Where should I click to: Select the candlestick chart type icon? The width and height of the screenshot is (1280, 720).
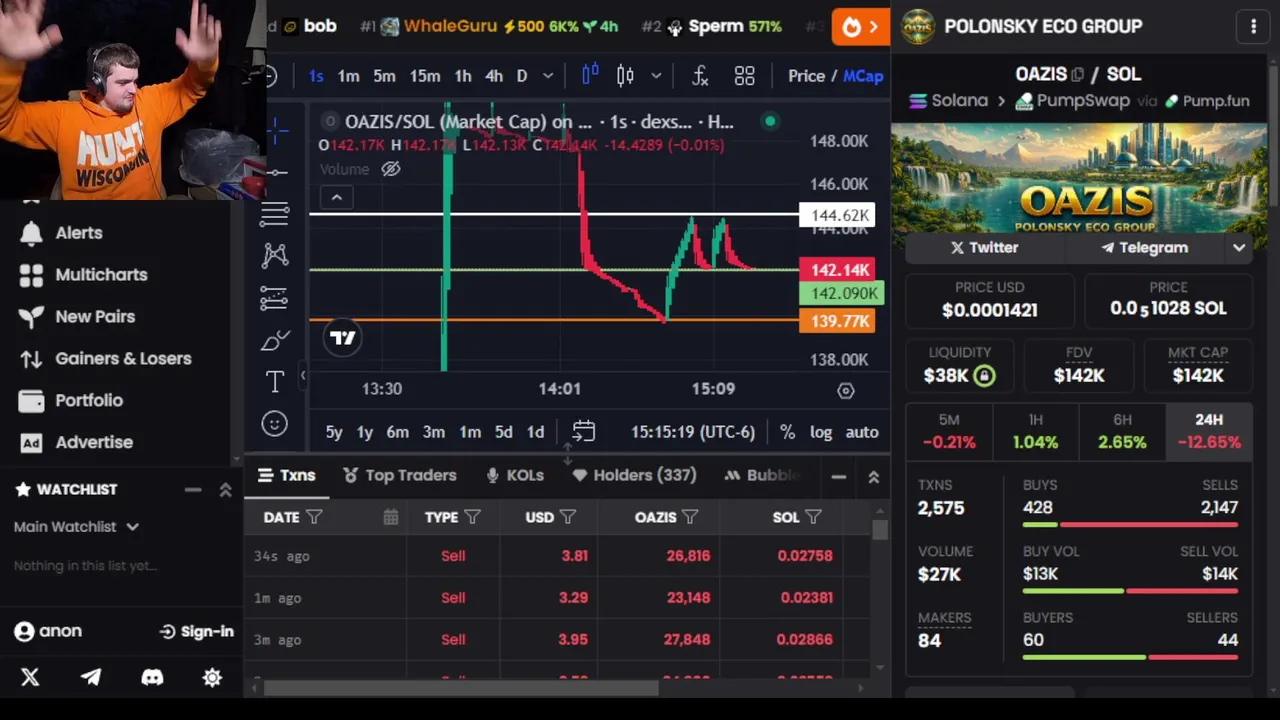(x=625, y=76)
